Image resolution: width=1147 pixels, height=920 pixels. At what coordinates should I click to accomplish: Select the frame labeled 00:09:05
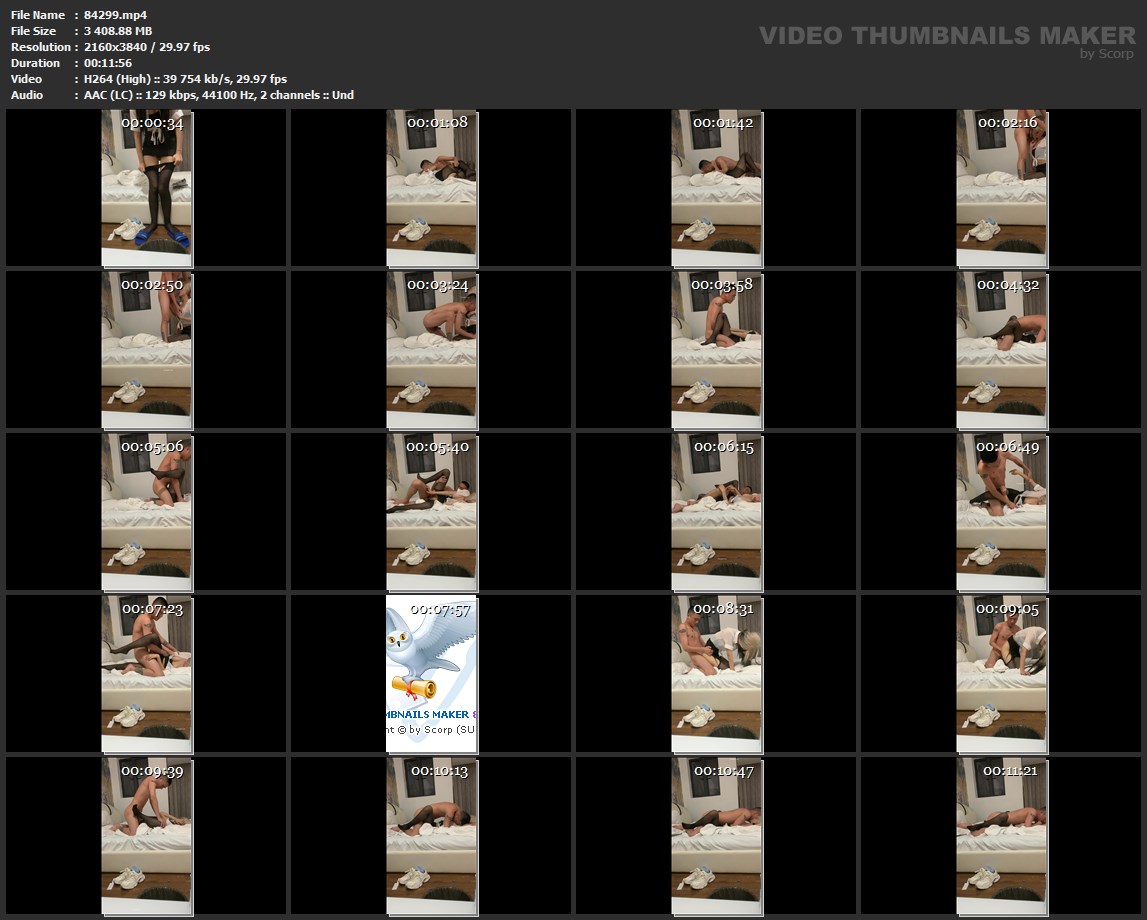tap(1001, 674)
